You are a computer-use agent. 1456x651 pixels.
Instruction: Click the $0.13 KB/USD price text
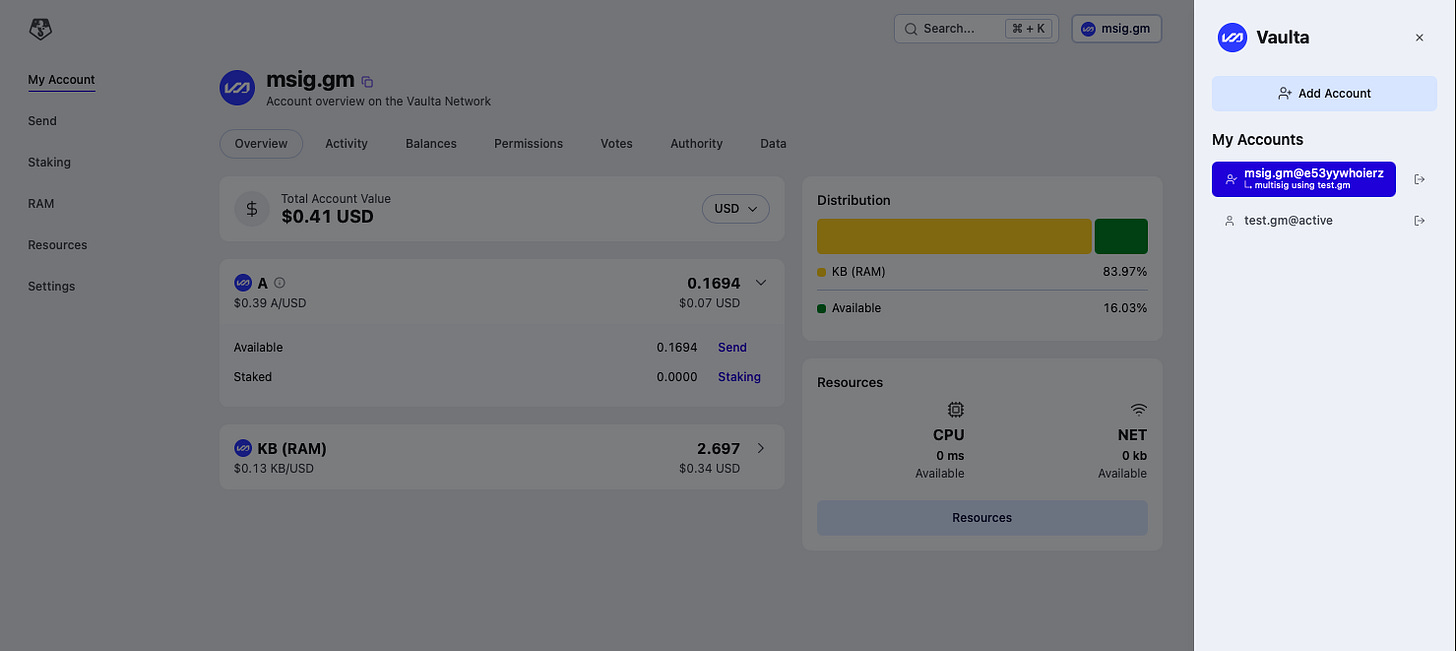[274, 468]
